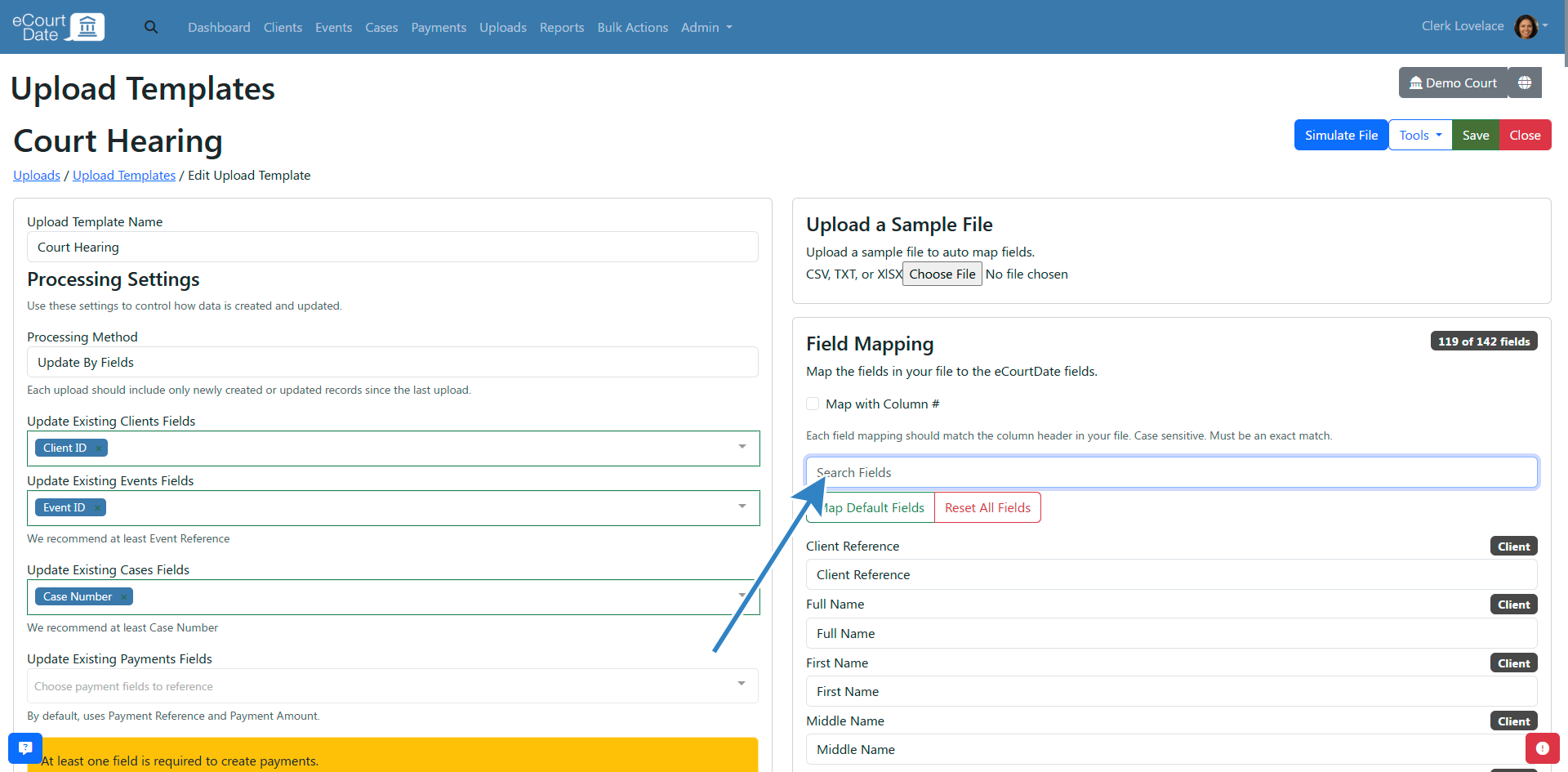Focus the Search Fields input
Viewport: 1568px width, 772px height.
[1171, 472]
